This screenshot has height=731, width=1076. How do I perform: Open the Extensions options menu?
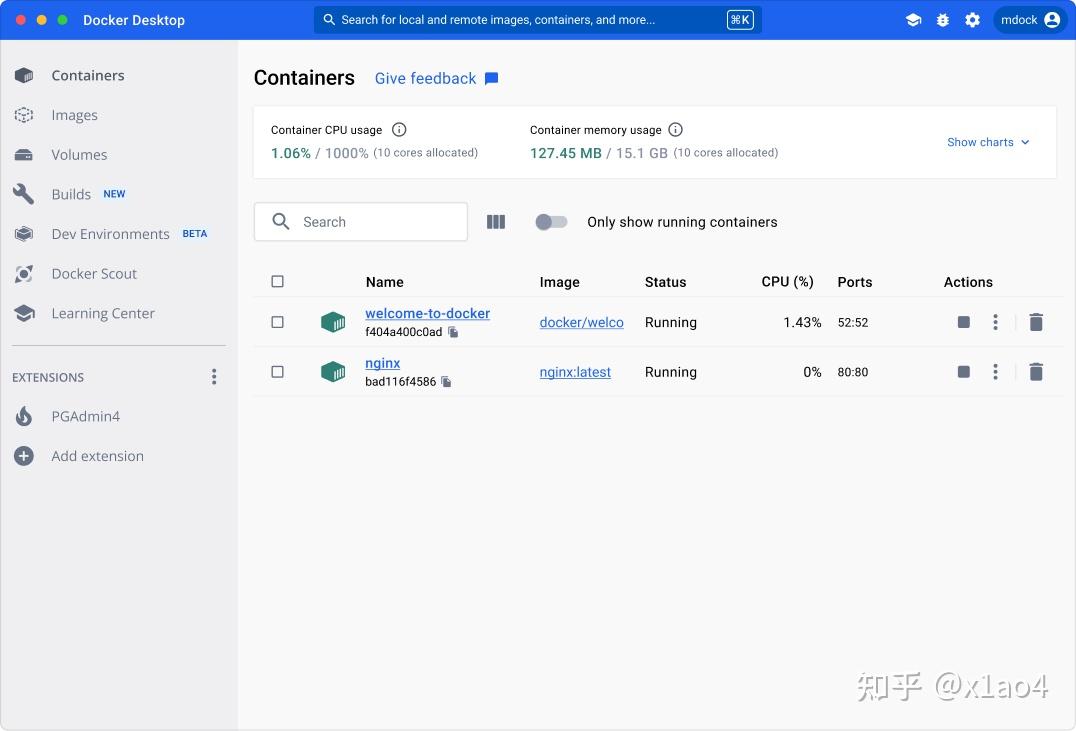click(213, 376)
